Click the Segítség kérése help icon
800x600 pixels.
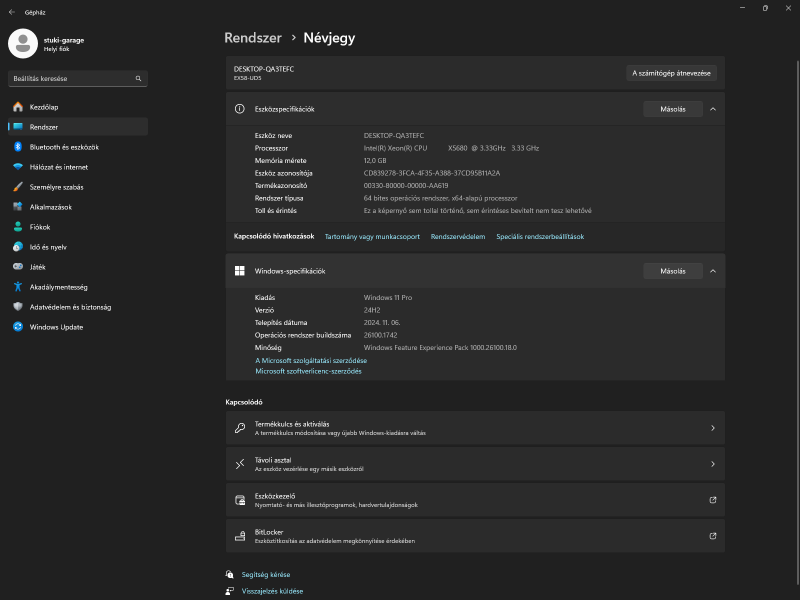[x=230, y=574]
